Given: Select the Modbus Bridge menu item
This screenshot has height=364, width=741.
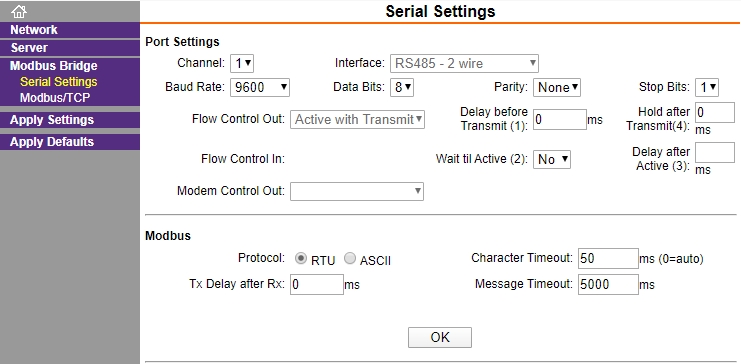Looking at the screenshot, I should click(x=70, y=66).
